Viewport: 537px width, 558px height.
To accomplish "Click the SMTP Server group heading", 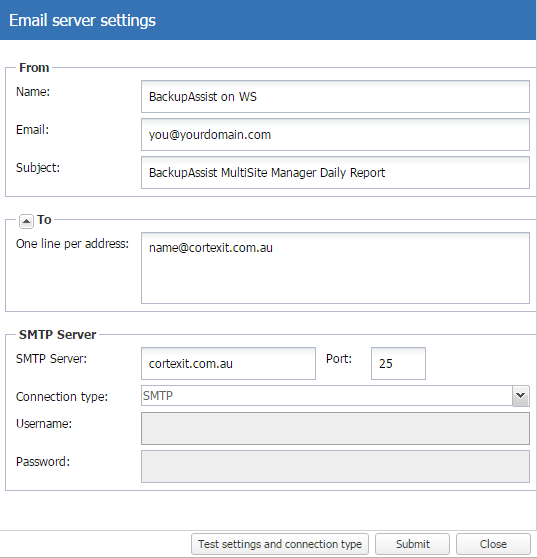I will [57, 335].
